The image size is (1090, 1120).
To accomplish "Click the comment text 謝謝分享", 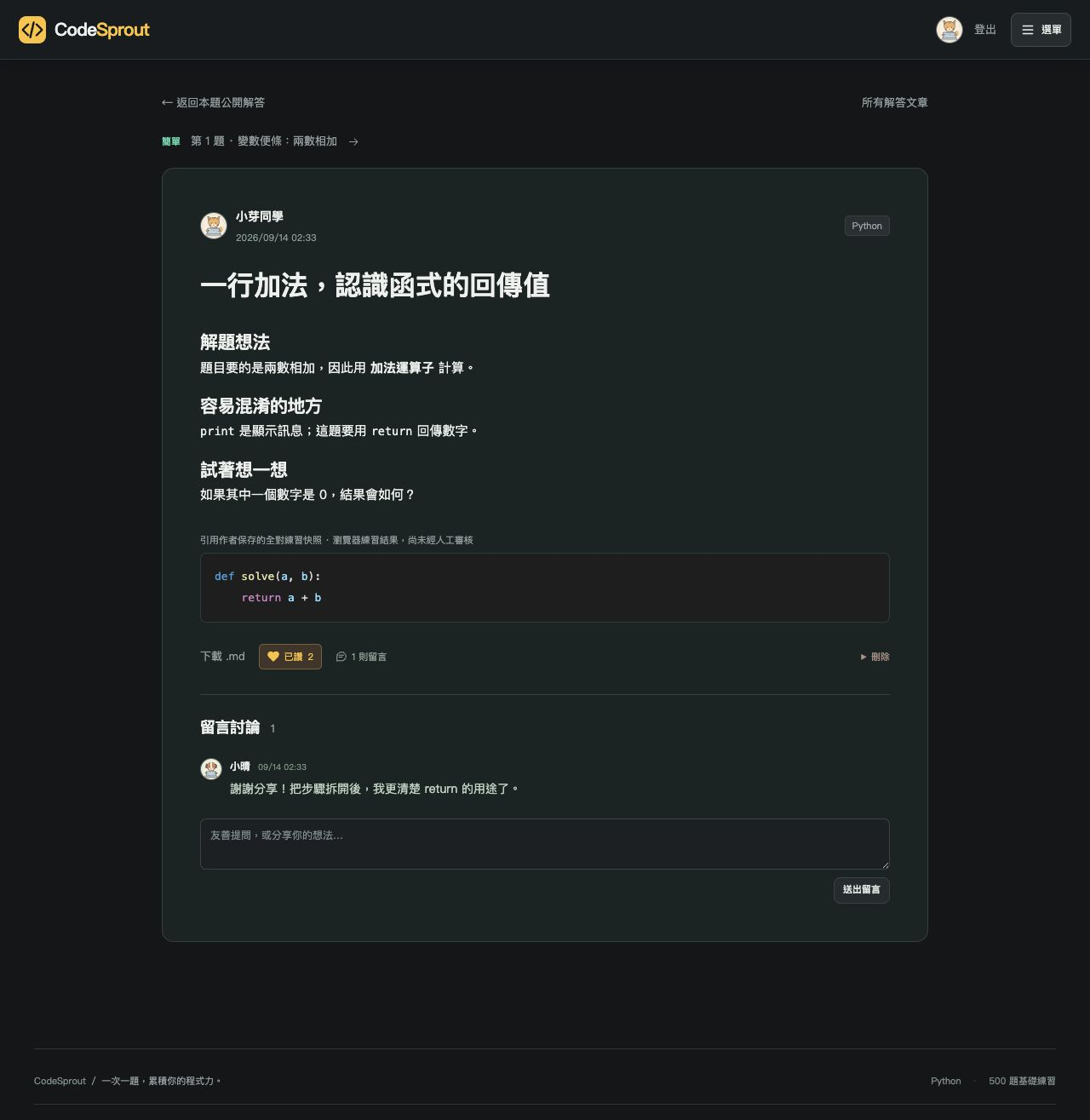I will pyautogui.click(x=374, y=789).
